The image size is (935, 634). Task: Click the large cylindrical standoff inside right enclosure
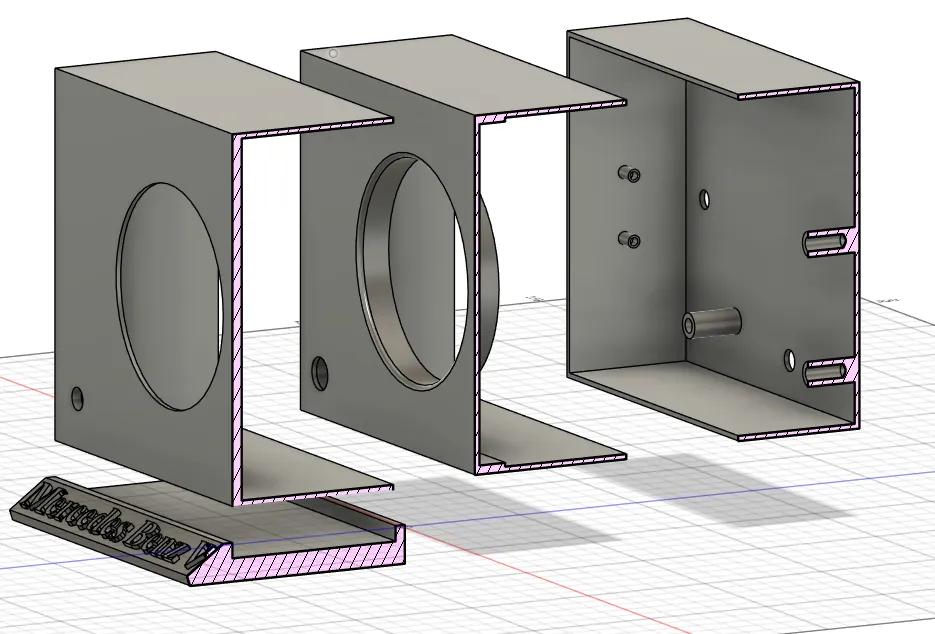click(711, 323)
